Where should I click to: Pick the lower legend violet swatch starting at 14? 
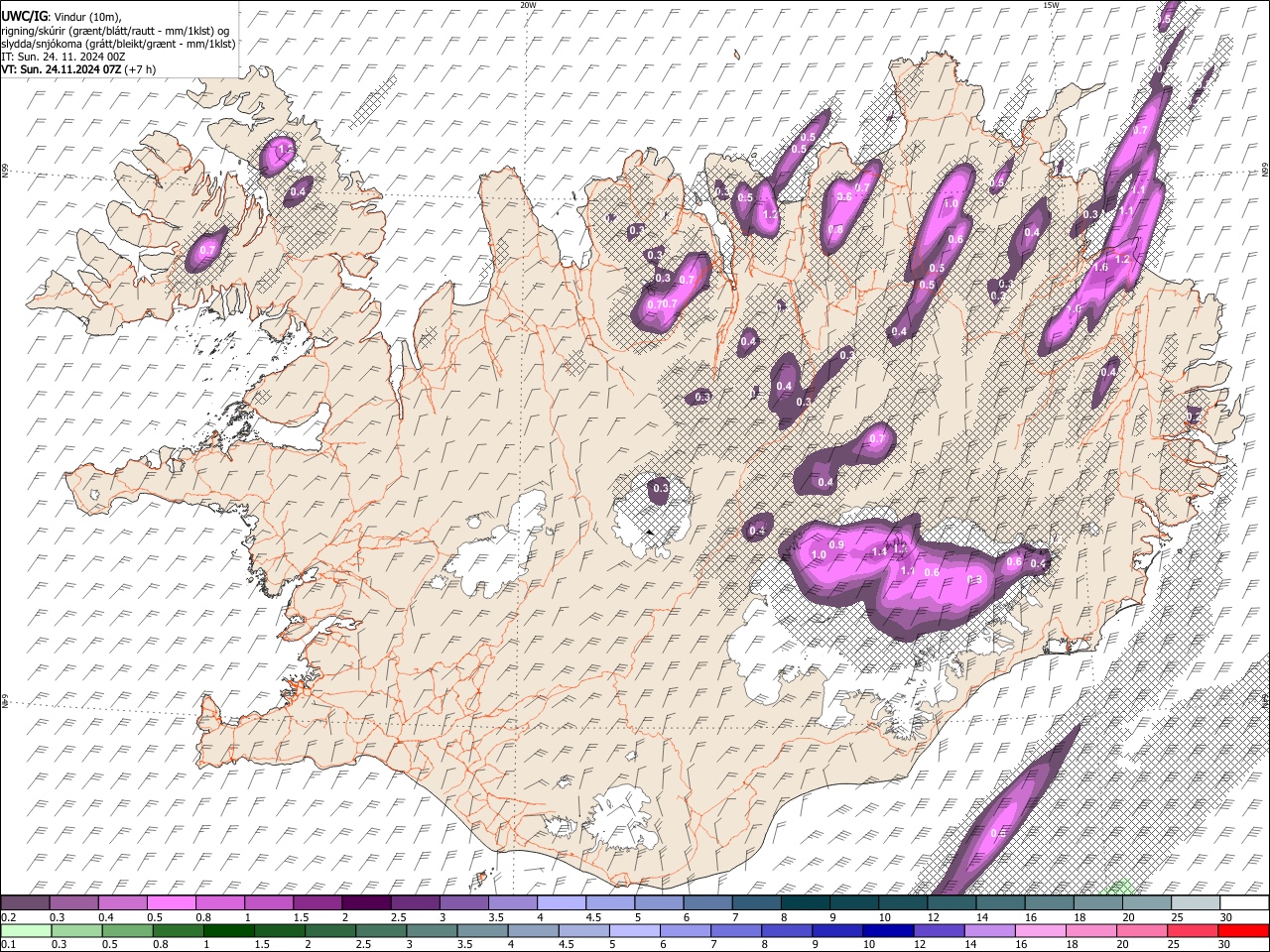pos(988,930)
